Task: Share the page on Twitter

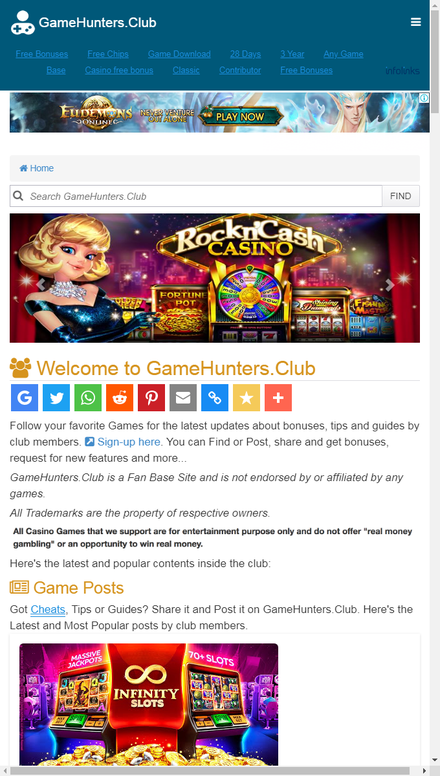Action: 56,397
